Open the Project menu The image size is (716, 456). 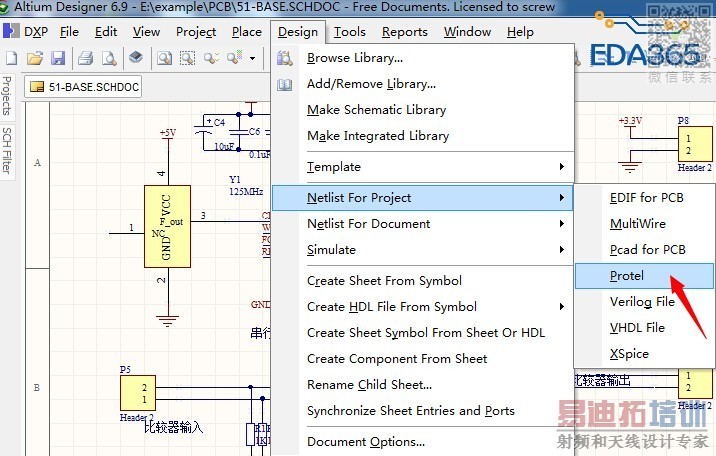[196, 32]
